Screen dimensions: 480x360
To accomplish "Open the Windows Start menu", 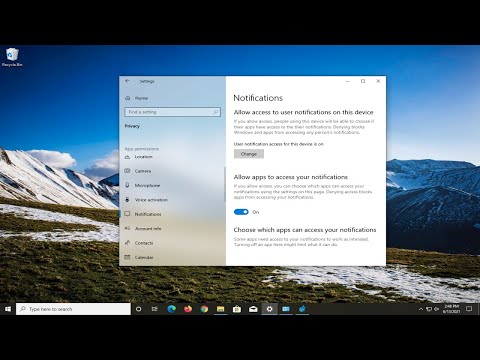I will click(x=8, y=309).
